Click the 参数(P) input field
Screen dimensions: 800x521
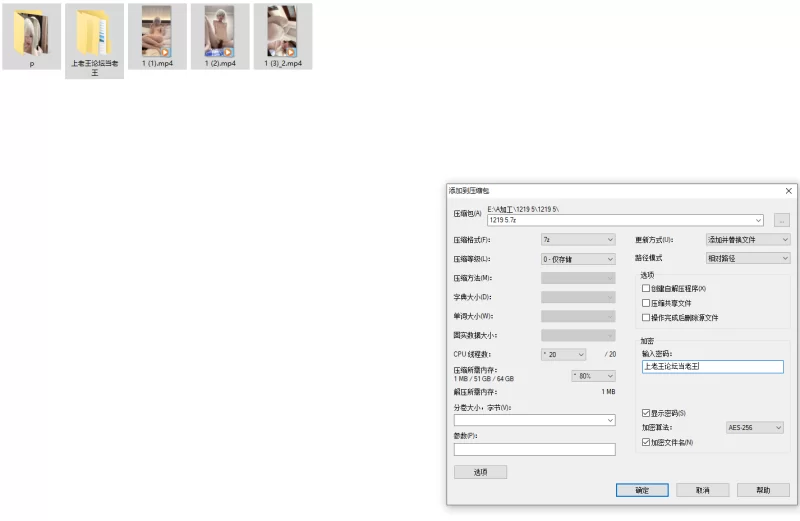(535, 449)
